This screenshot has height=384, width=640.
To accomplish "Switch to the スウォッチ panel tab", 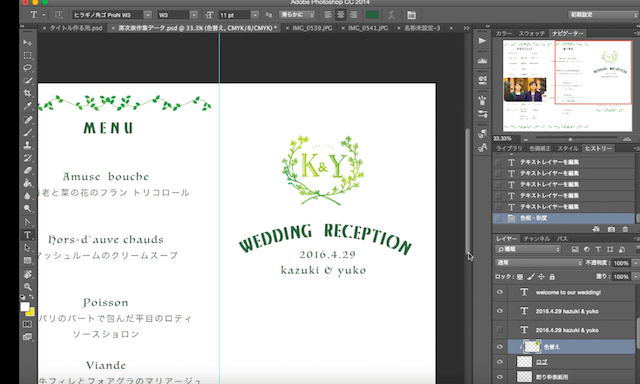I will [x=531, y=33].
